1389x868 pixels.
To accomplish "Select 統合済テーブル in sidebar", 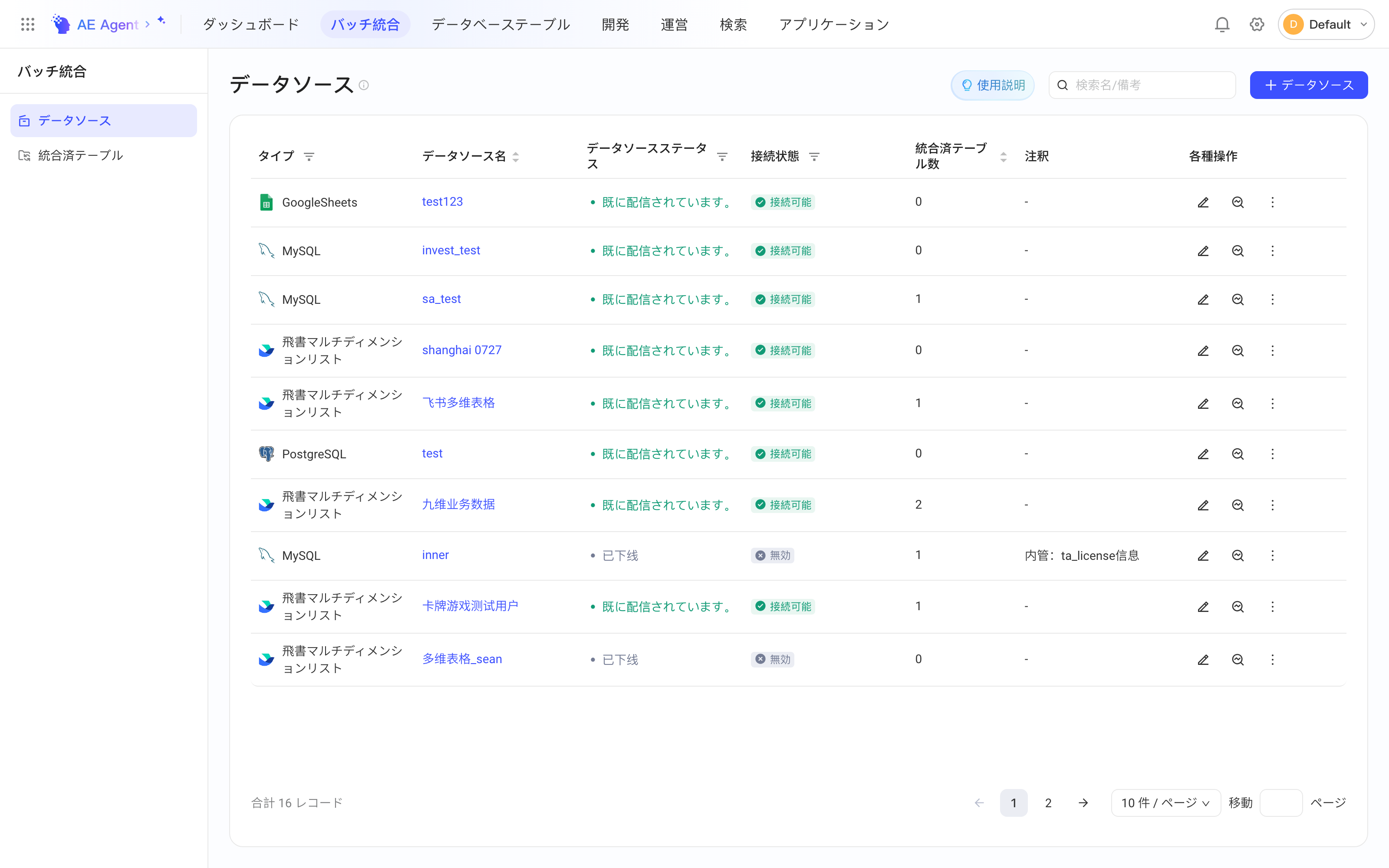I will [103, 155].
